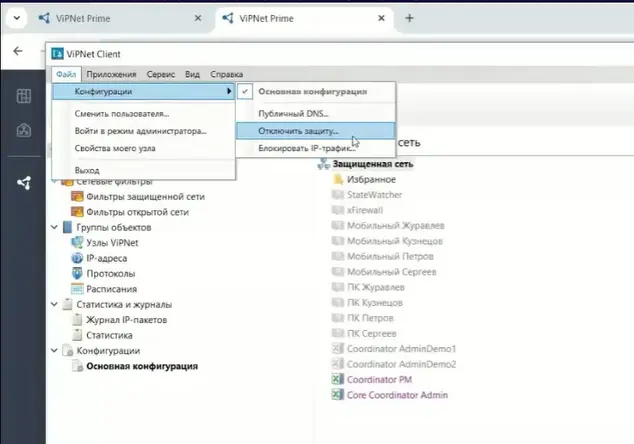This screenshot has width=634, height=444.
Task: Select ПК Сергеев node
Action: point(372,334)
